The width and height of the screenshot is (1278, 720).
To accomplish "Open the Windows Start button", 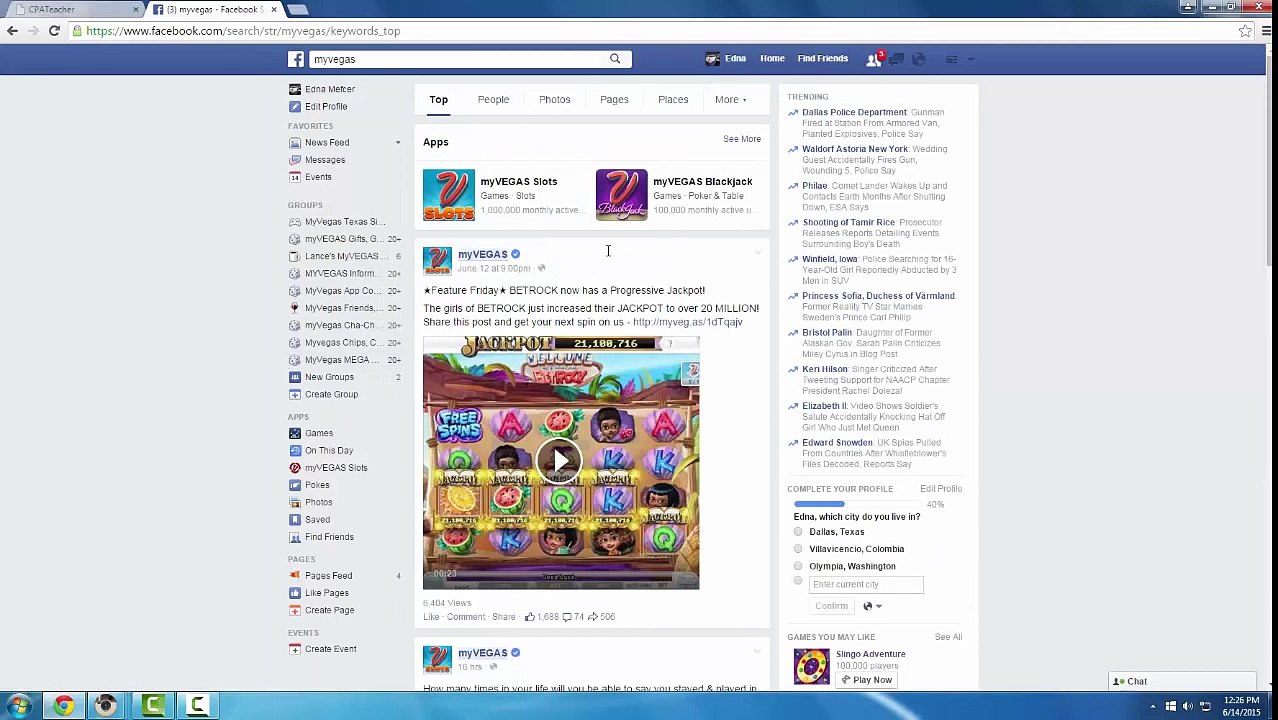I will coord(18,706).
